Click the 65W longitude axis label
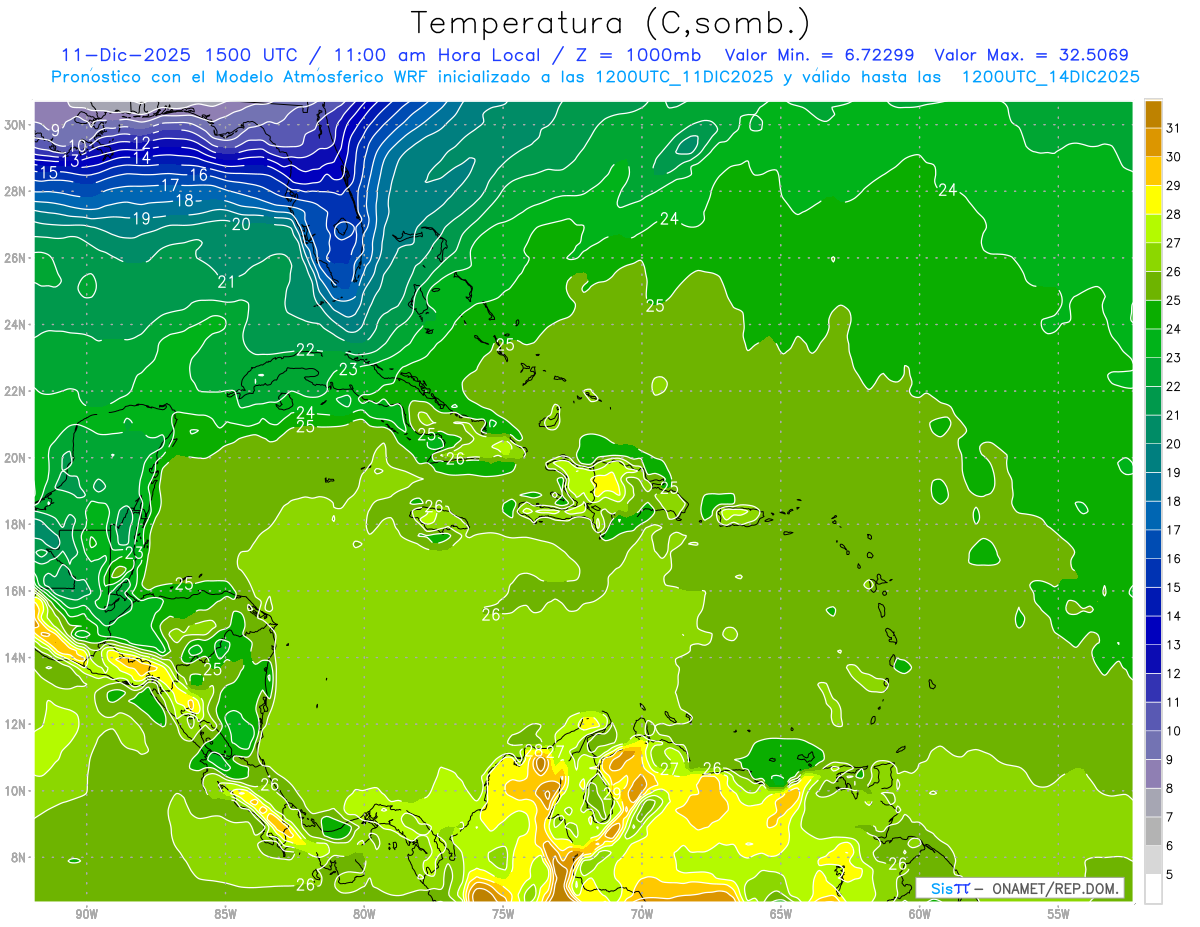The image size is (1200, 927). click(781, 914)
